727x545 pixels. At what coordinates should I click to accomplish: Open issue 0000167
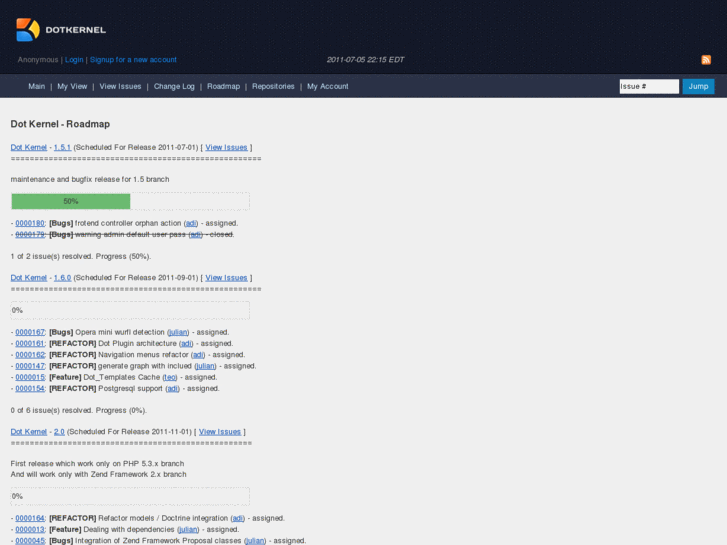tap(30, 332)
